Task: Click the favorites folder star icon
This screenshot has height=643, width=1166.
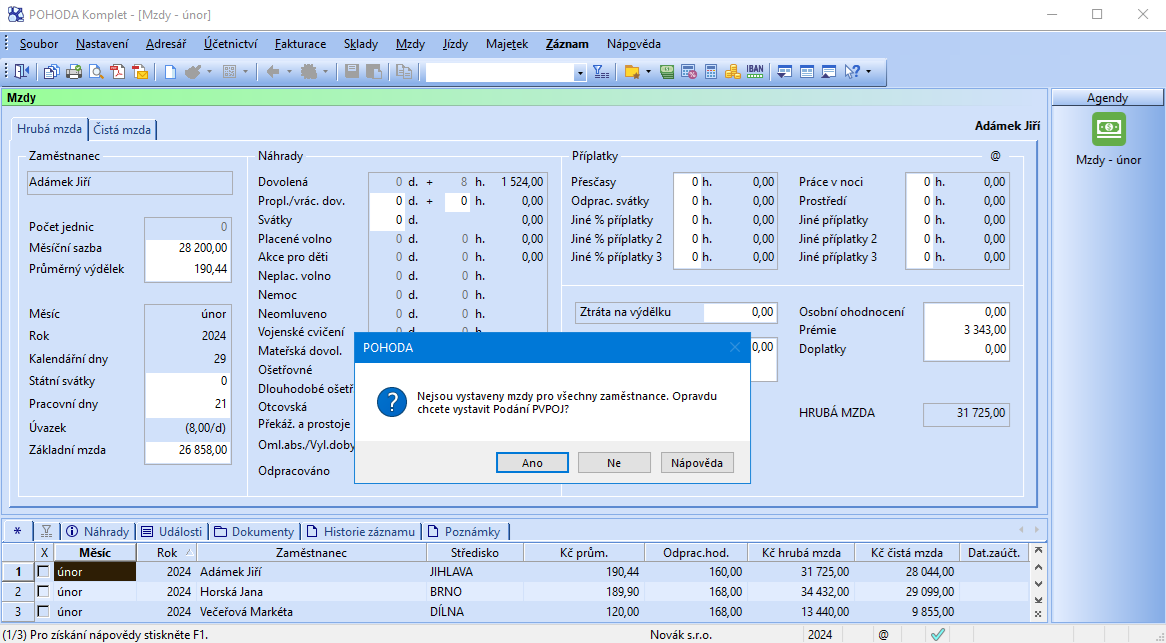Action: coord(632,71)
